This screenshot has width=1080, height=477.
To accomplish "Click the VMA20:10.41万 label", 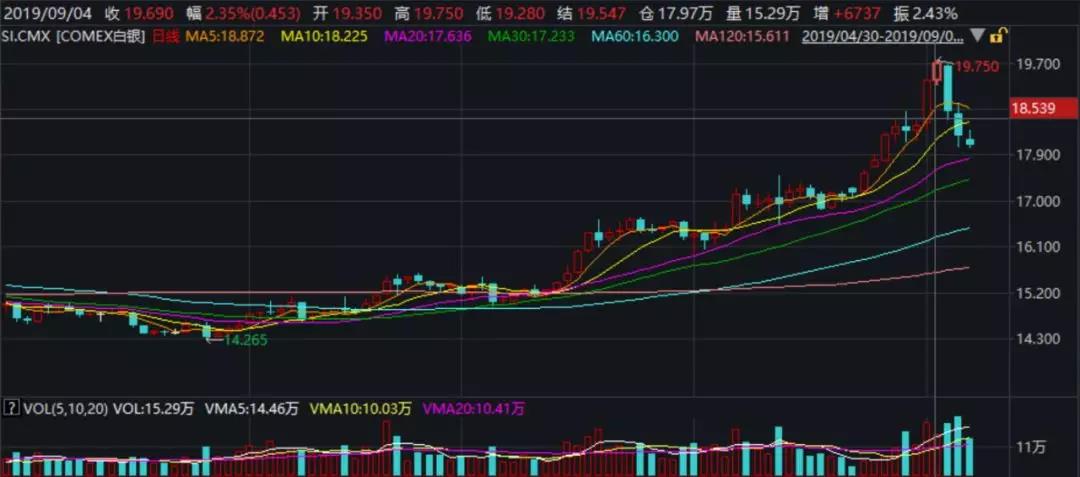I will tap(474, 409).
